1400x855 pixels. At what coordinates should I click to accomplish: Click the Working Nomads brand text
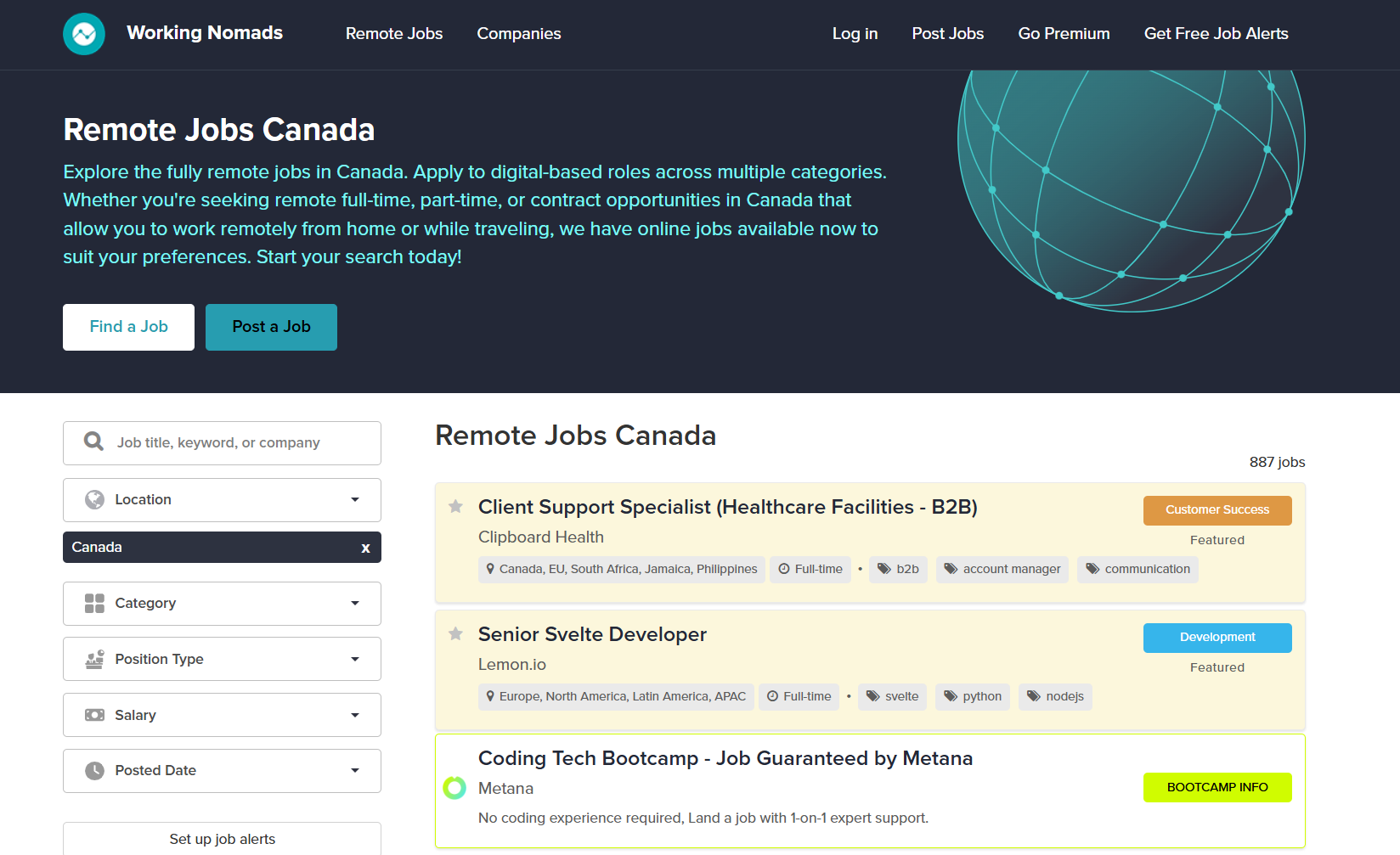(205, 33)
